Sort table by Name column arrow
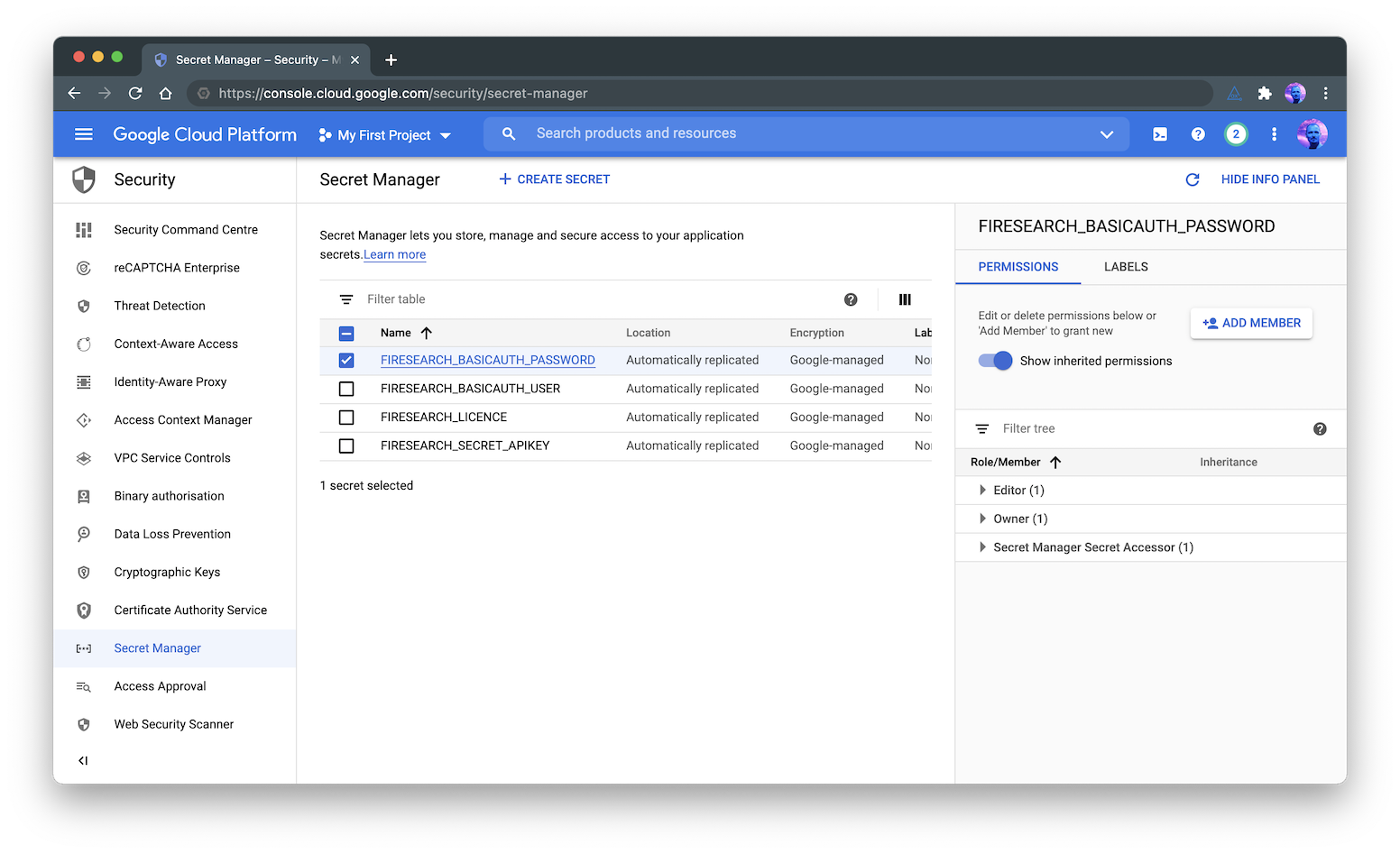1400x854 pixels. click(427, 333)
